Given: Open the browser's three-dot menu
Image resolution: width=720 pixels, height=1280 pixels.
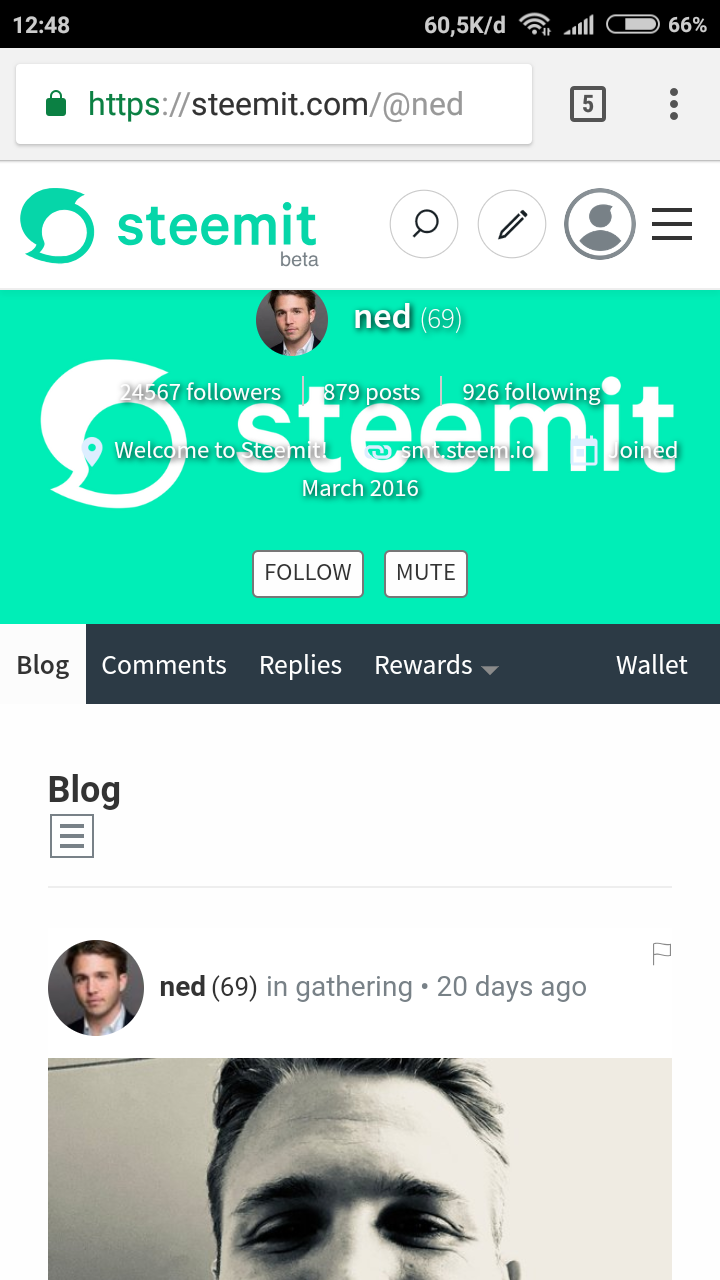Looking at the screenshot, I should click(x=674, y=103).
